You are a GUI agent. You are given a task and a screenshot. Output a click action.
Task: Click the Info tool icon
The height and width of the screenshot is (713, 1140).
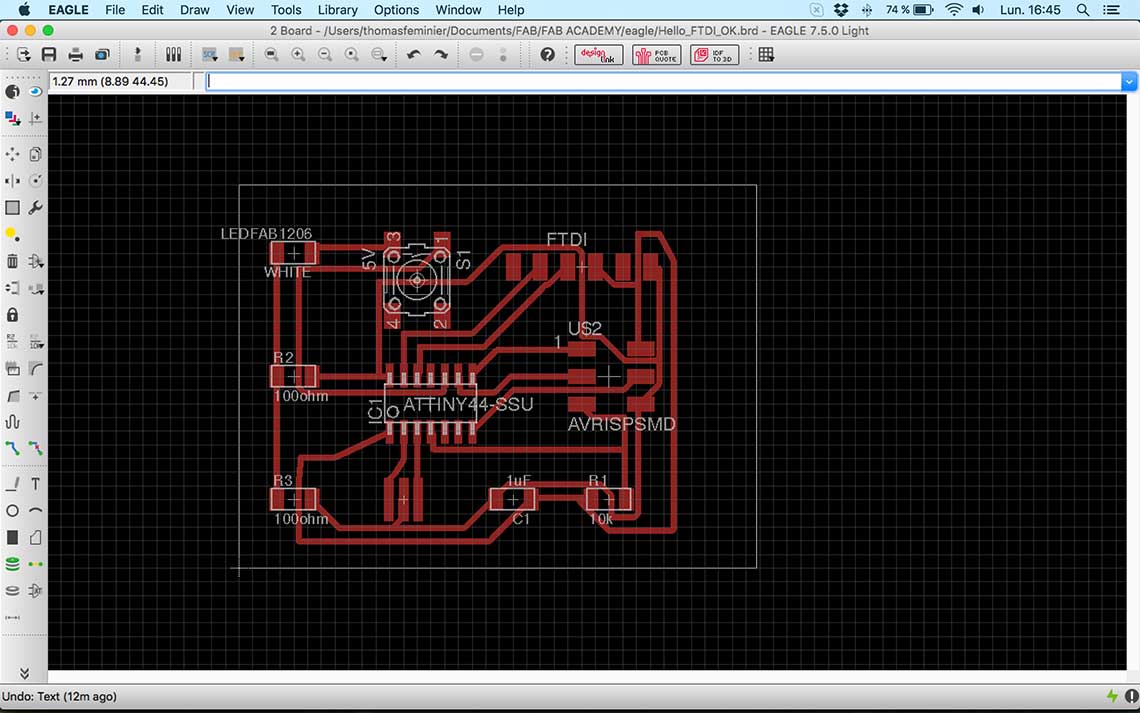12,92
